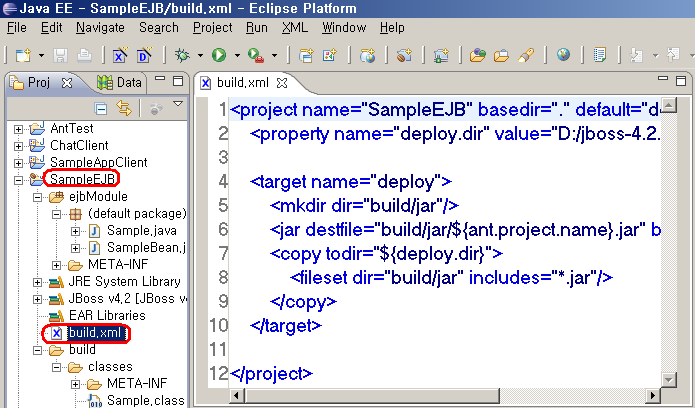Open the Debug dropdown arrow
This screenshot has width=695, height=408.
200,56
